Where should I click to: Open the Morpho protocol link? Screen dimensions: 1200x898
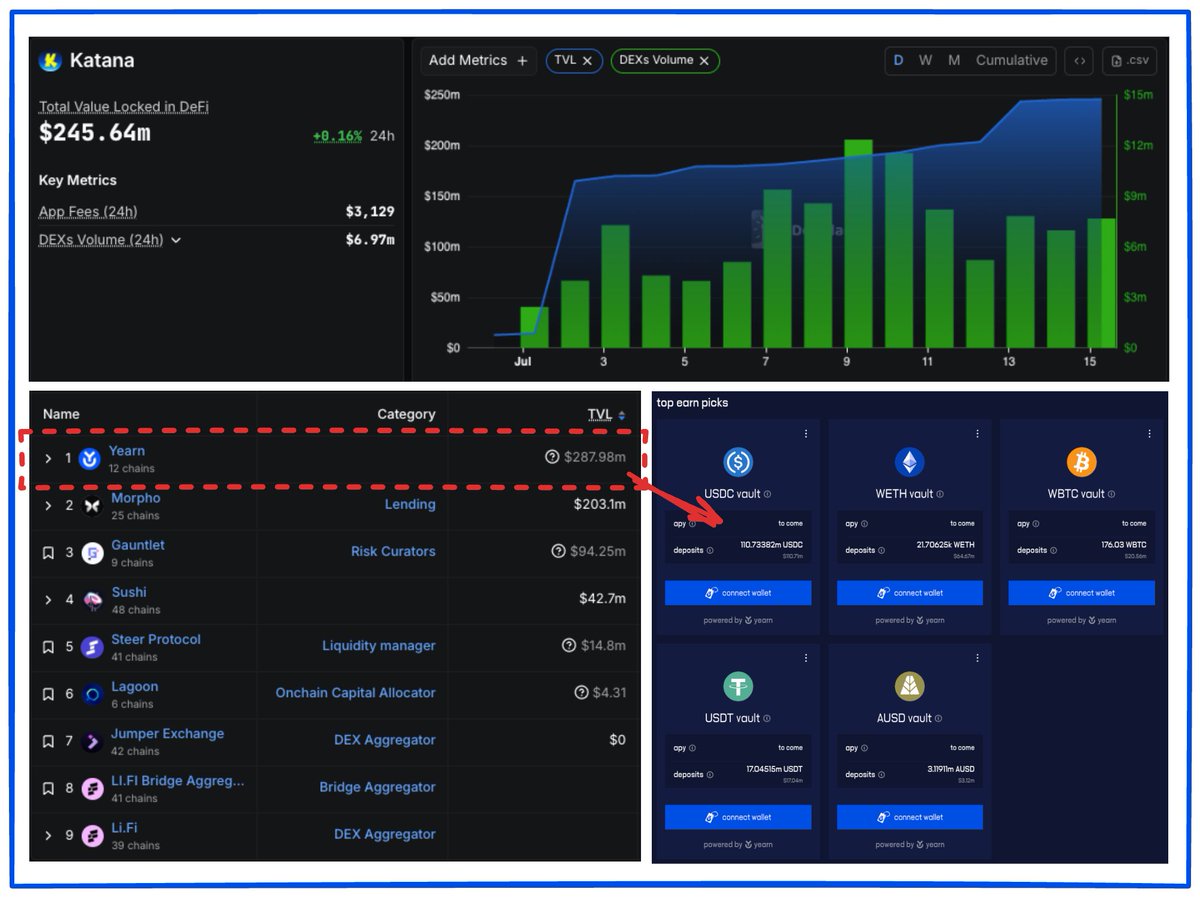135,498
